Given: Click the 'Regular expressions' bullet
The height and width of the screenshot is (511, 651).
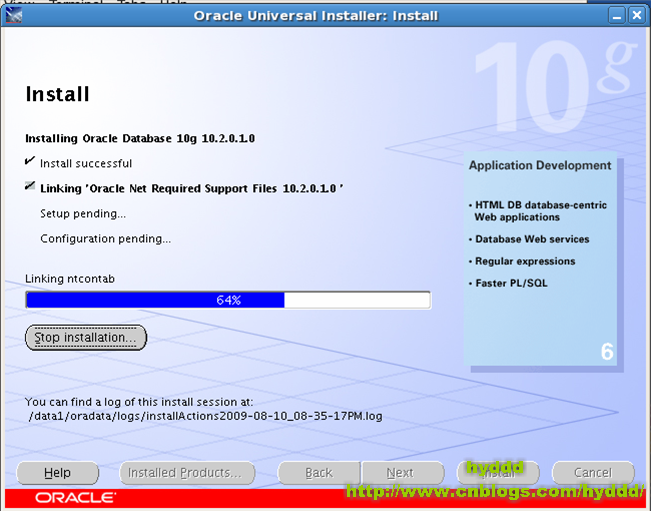Looking at the screenshot, I should tap(522, 261).
